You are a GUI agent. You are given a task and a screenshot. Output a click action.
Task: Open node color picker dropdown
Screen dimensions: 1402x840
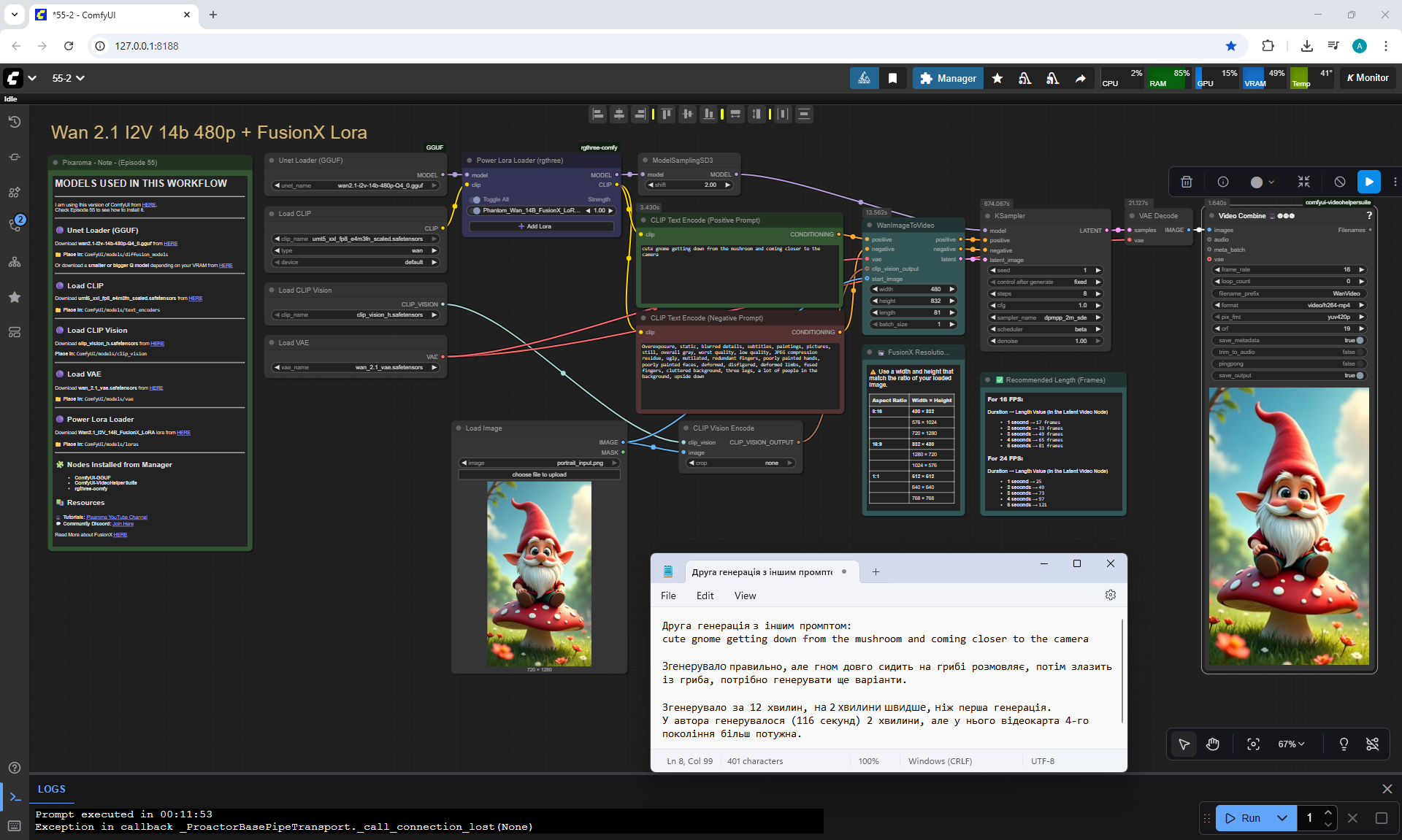[1262, 182]
